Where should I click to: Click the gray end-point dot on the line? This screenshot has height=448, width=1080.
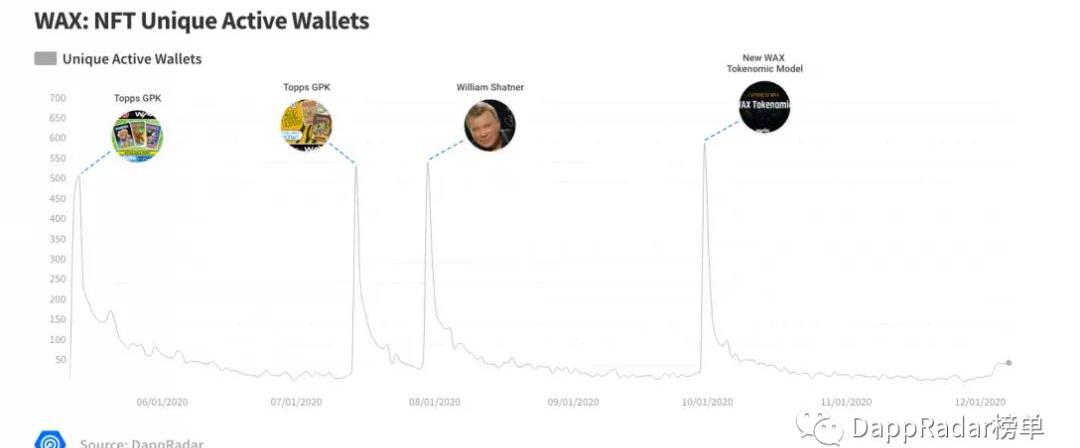pyautogui.click(x=1009, y=362)
